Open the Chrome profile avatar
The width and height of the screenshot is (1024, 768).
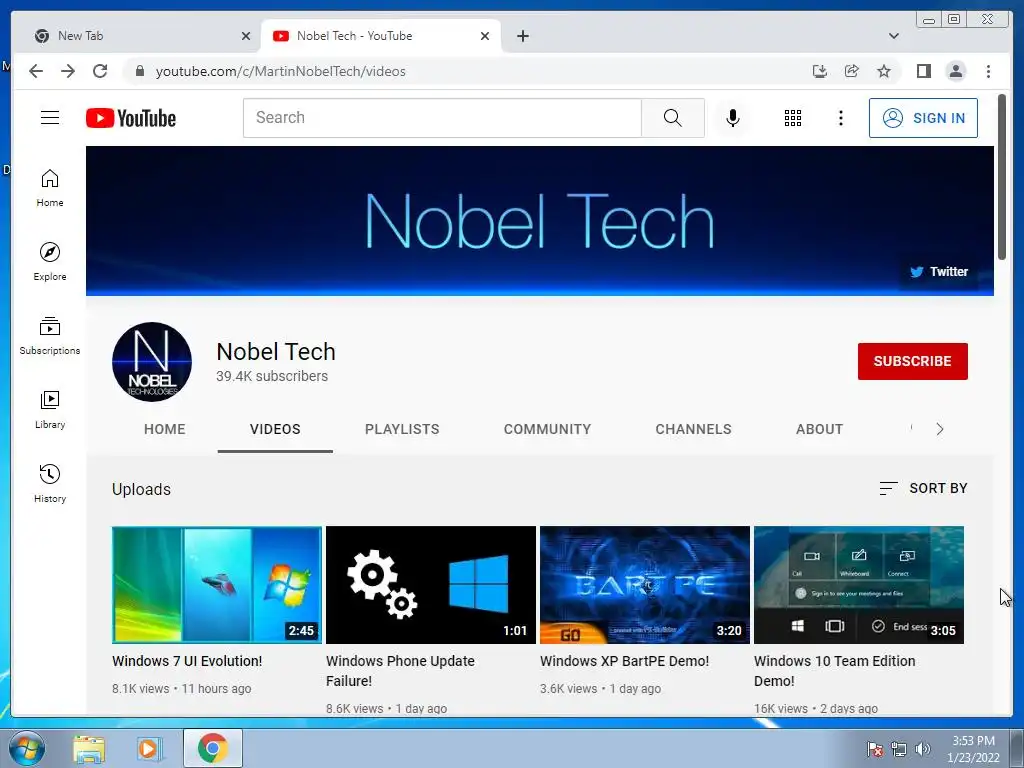pos(955,71)
